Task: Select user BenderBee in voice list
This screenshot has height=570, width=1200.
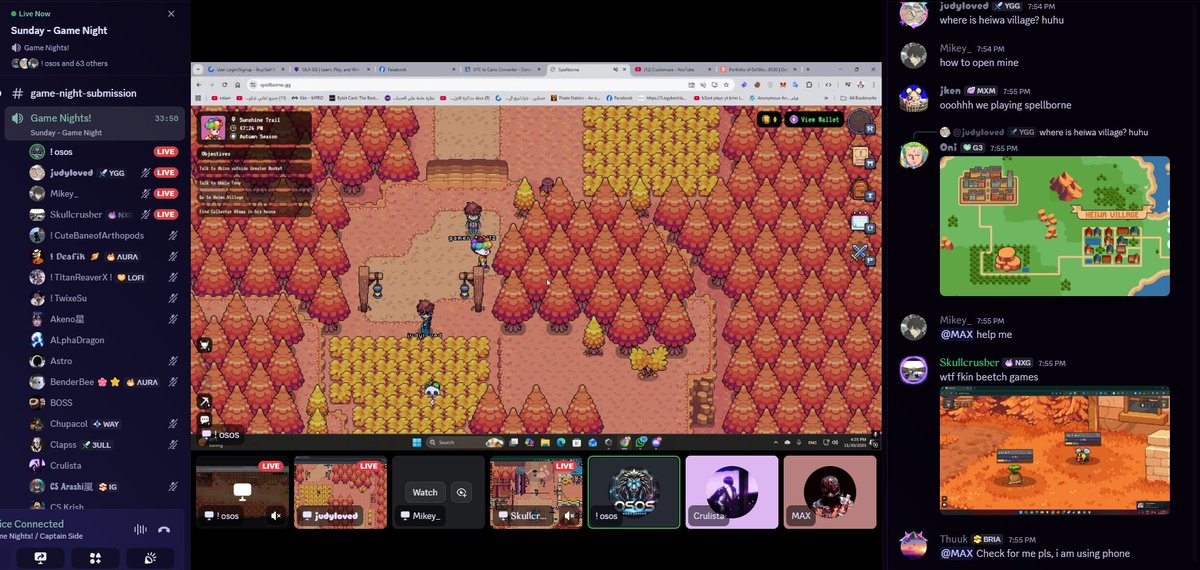Action: 105,382
